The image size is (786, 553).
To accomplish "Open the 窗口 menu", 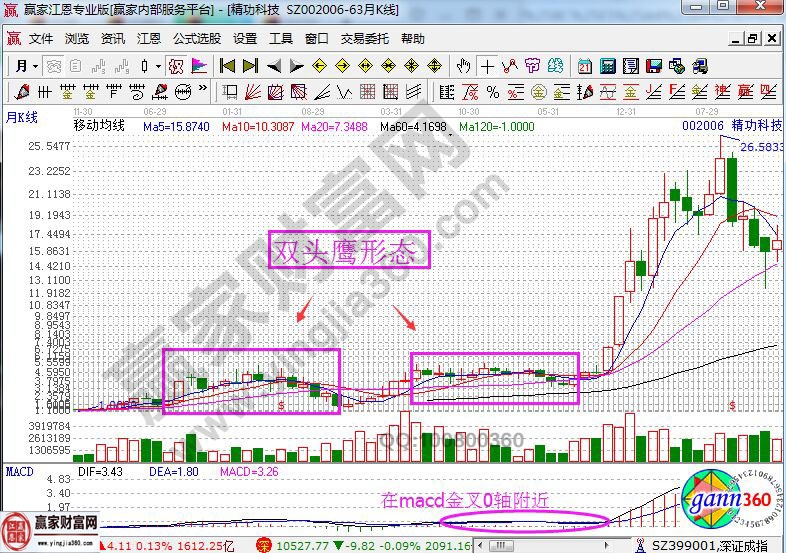I will pyautogui.click(x=317, y=39).
